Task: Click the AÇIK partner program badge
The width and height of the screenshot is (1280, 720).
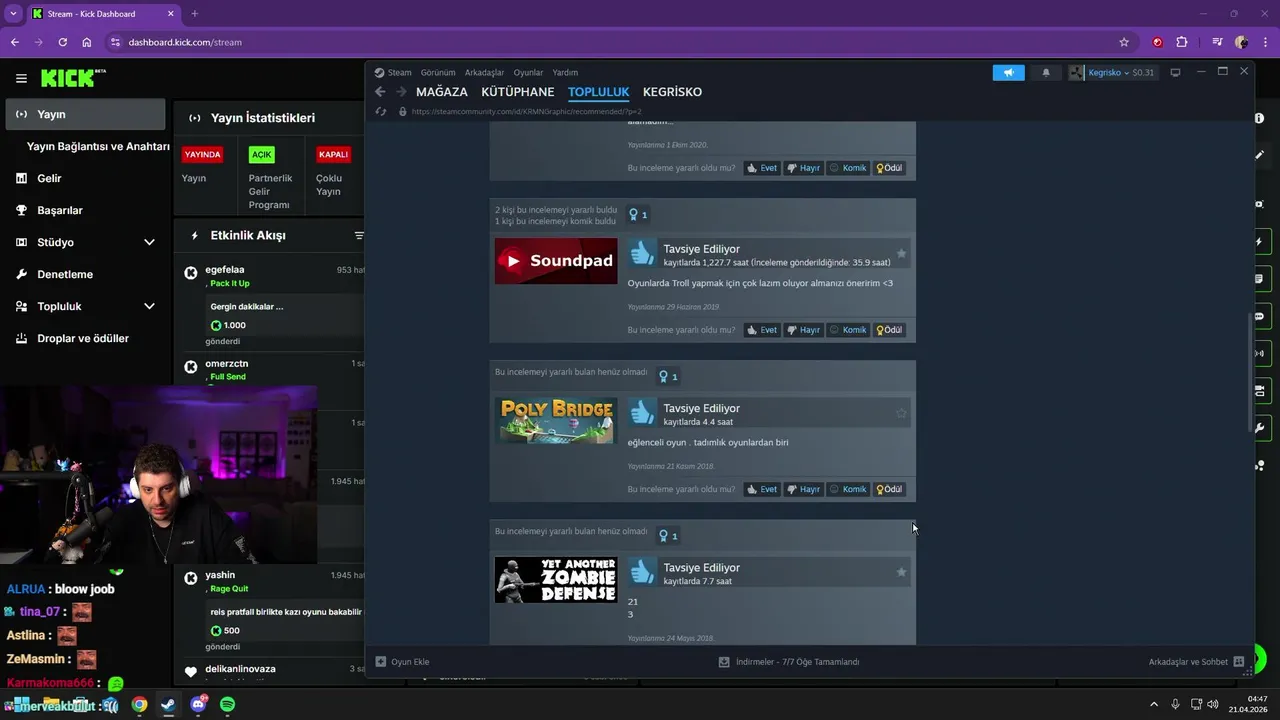Action: click(x=261, y=154)
